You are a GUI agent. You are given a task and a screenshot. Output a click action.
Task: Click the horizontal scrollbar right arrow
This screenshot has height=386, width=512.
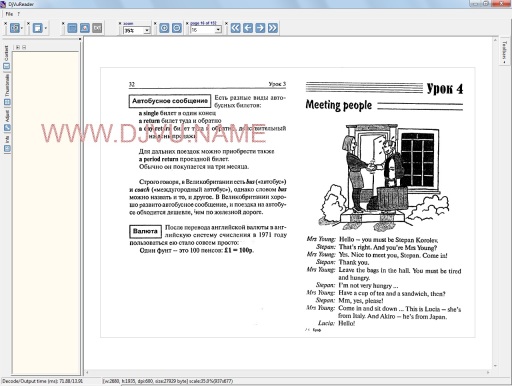pyautogui.click(x=488, y=372)
